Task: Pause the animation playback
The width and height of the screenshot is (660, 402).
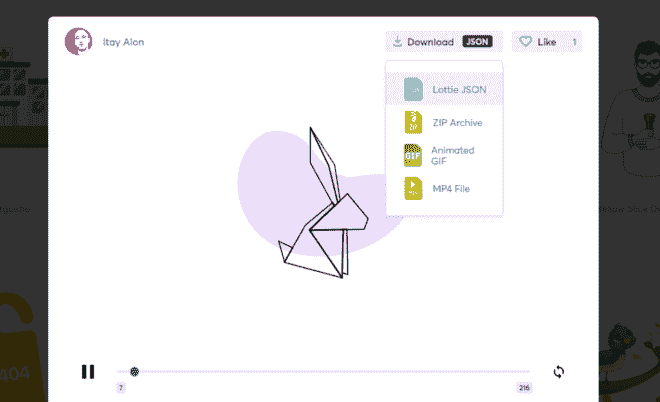Action: 88,372
